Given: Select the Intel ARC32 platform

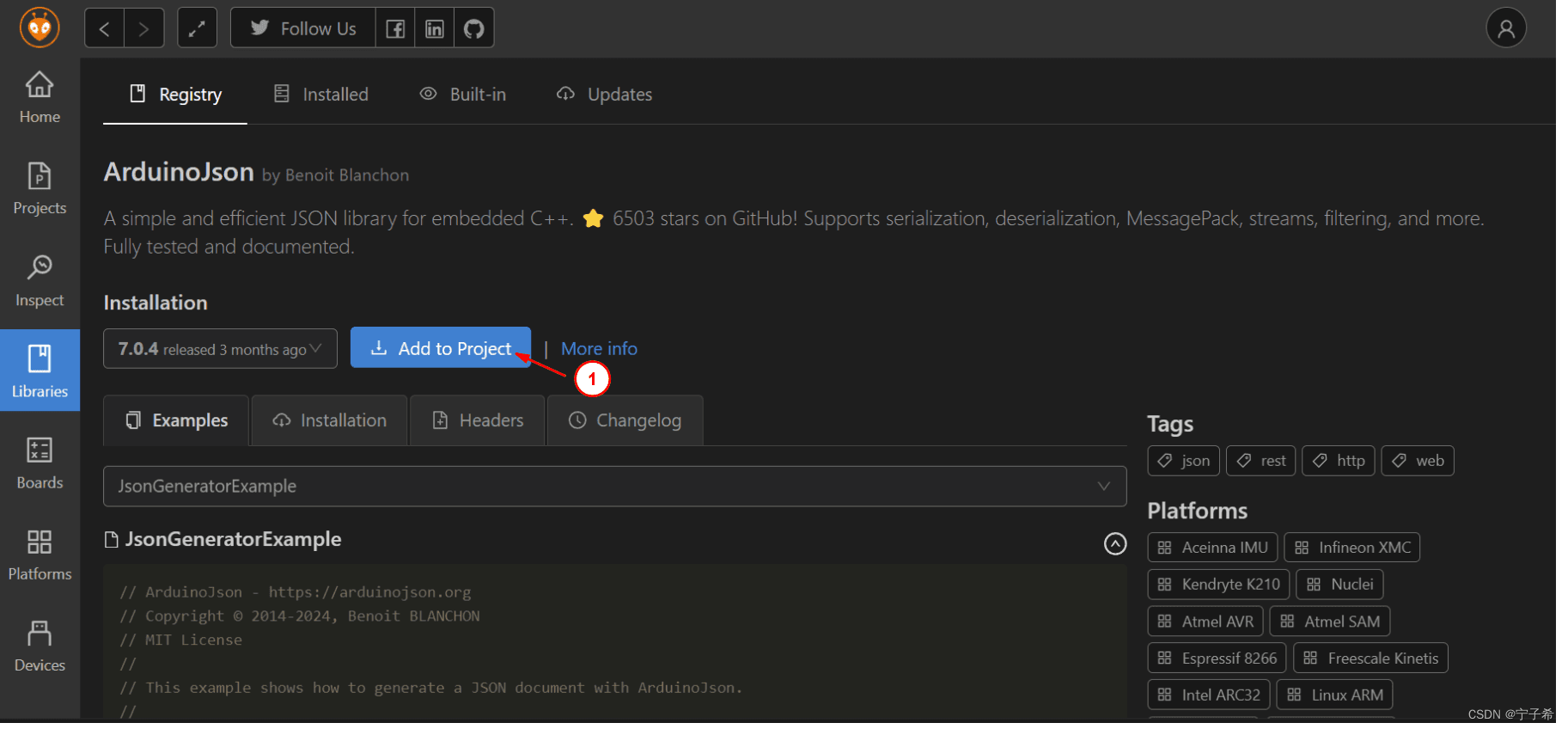Looking at the screenshot, I should [x=1209, y=695].
